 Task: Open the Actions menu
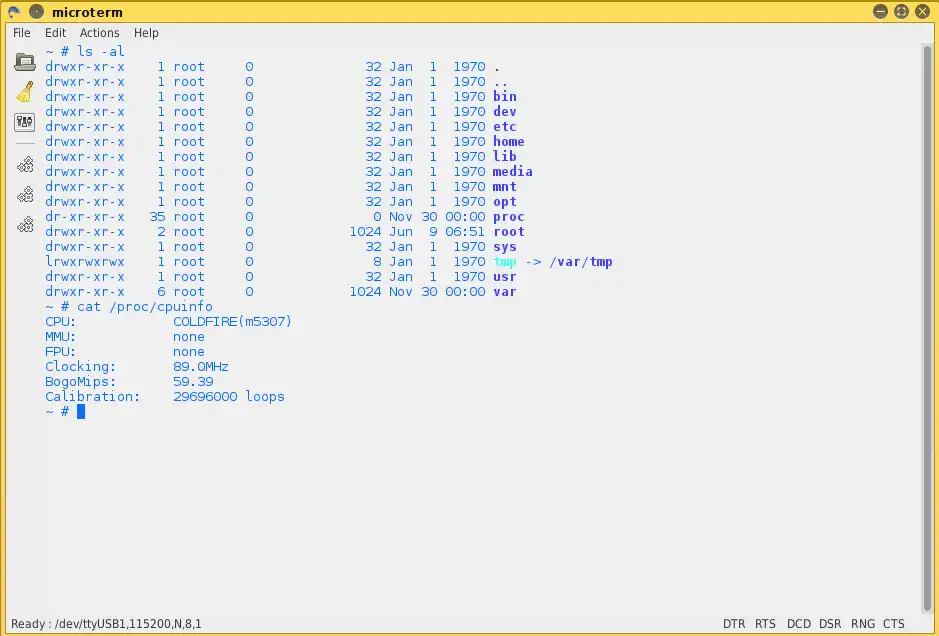click(x=99, y=33)
